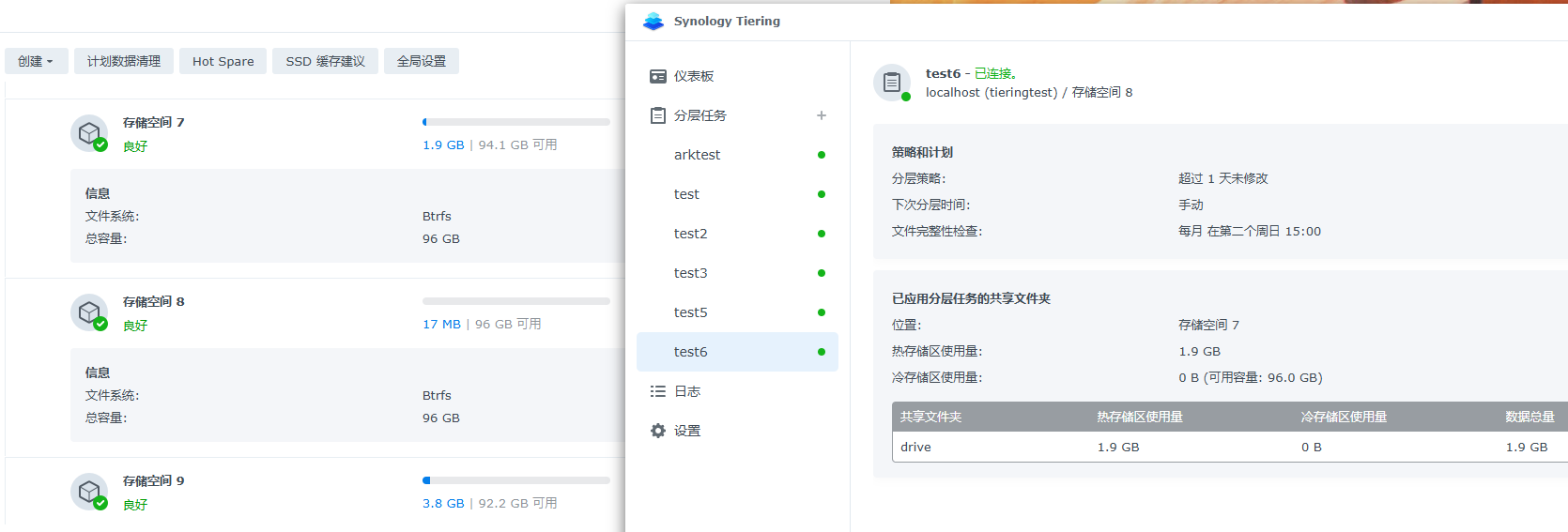Add a new tiering task with plus icon

click(x=822, y=115)
